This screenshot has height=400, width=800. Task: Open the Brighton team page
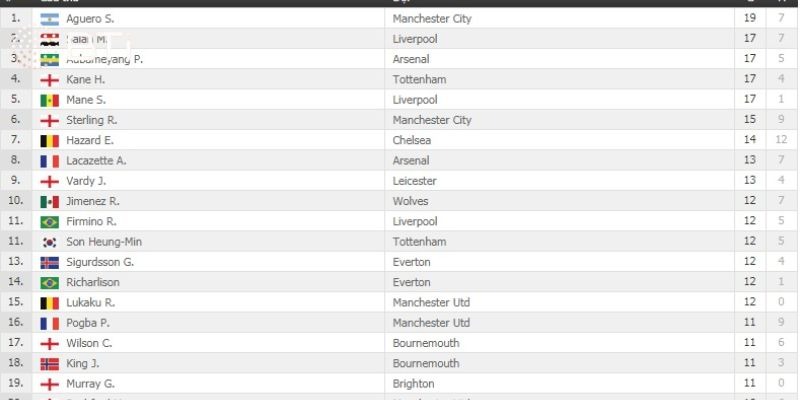413,383
